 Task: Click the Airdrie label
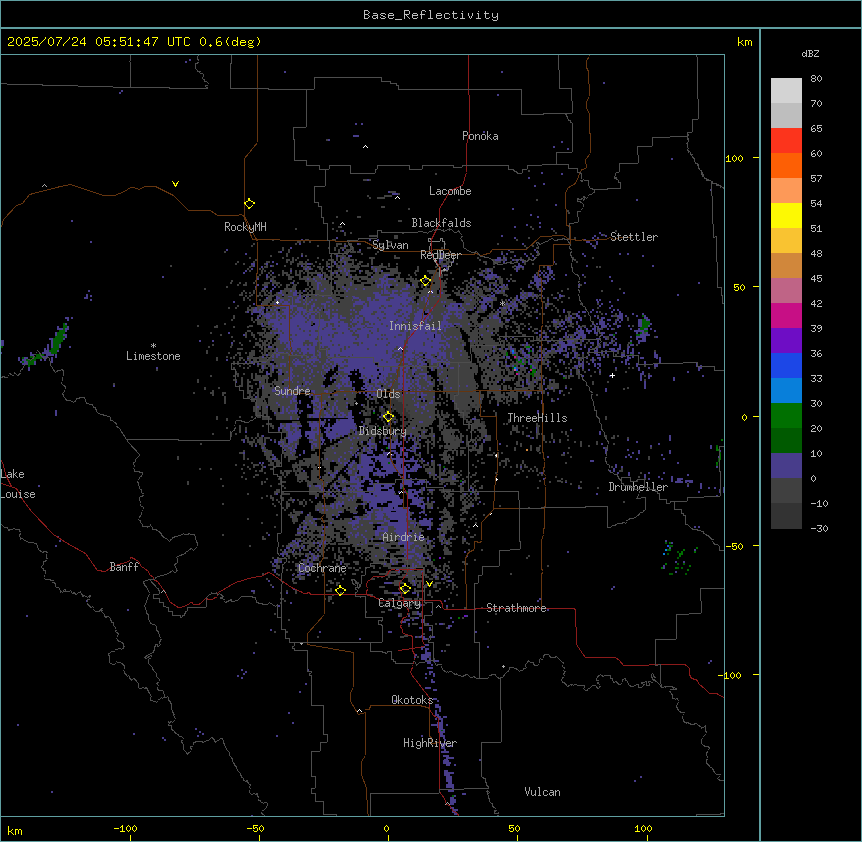[x=404, y=537]
